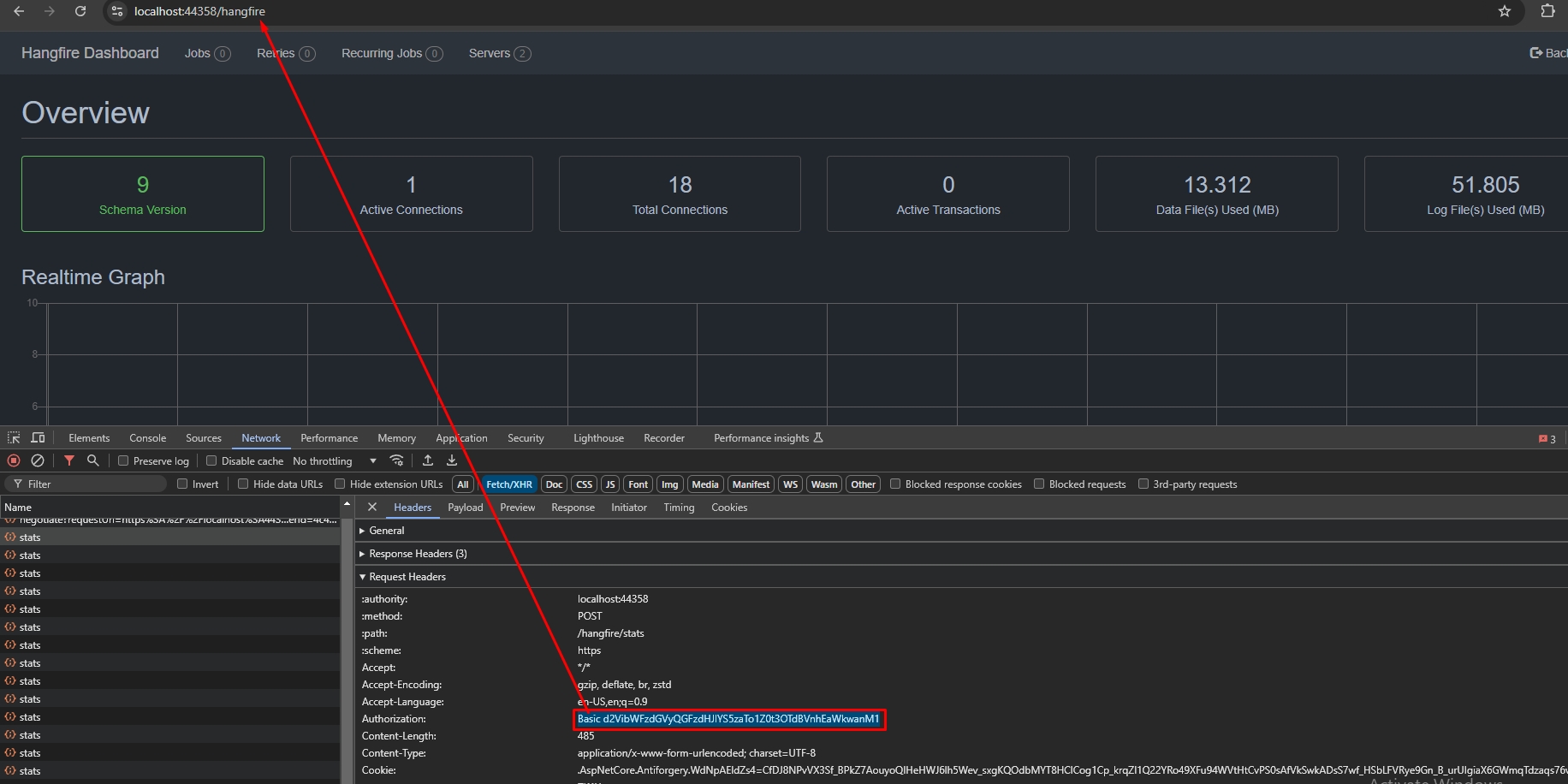Select the Authorization header value
The height and width of the screenshot is (784, 1568).
pos(728,719)
